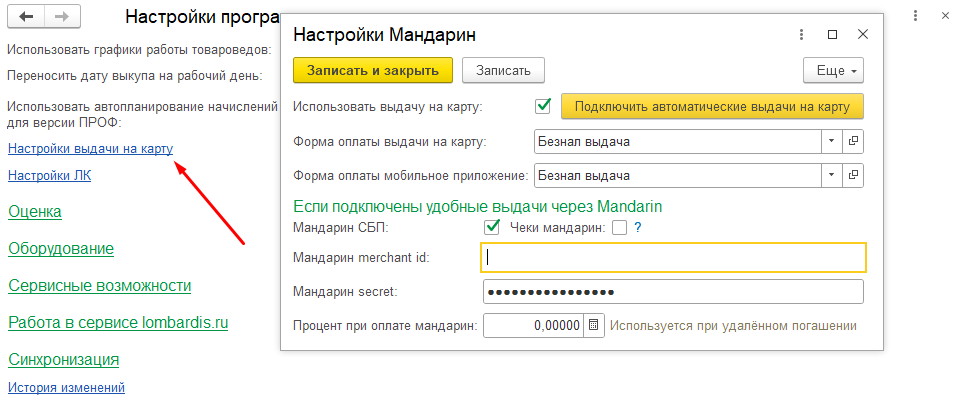This screenshot has width=956, height=404.
Task: Expand Форма оплаты мобильное приложение dropdown
Action: click(832, 176)
